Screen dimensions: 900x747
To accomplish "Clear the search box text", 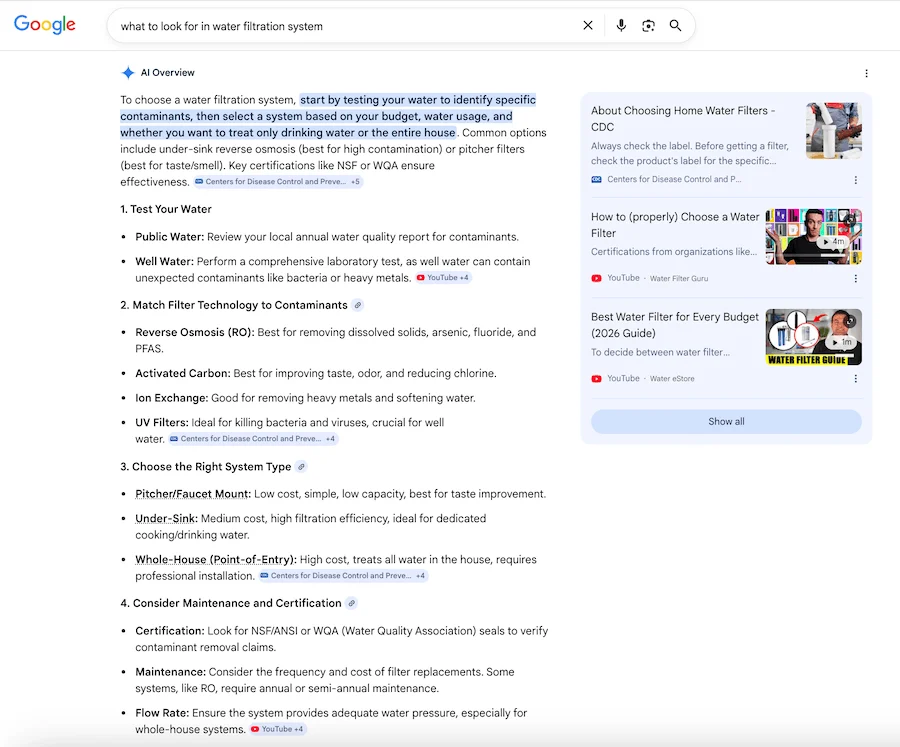I will tap(588, 26).
